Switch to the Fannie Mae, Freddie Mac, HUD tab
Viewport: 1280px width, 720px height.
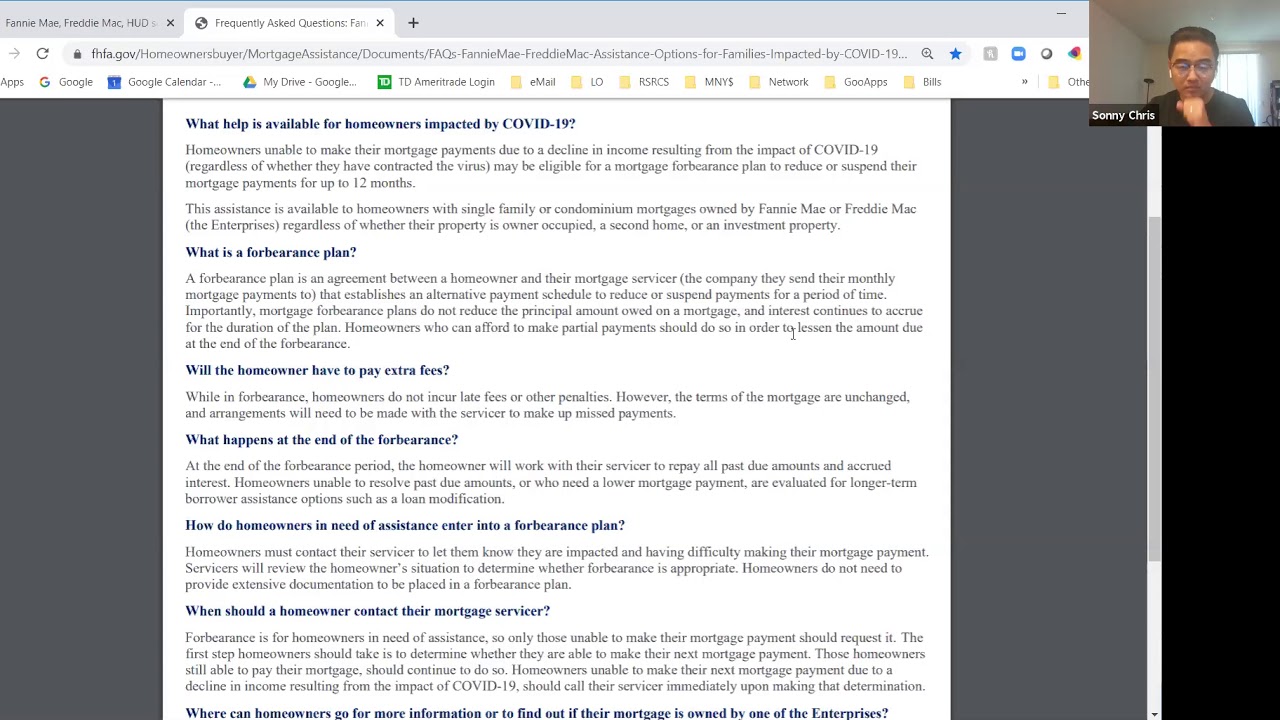(80, 22)
